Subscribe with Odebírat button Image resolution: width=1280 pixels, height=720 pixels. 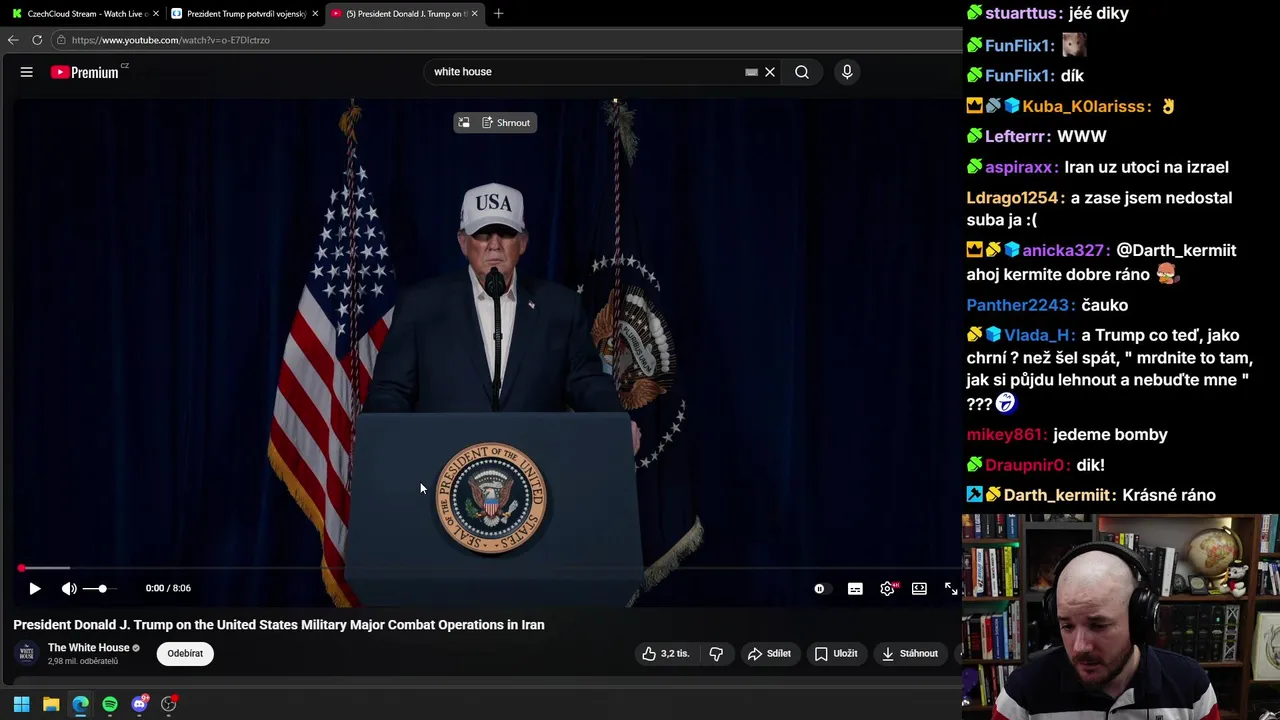click(185, 654)
